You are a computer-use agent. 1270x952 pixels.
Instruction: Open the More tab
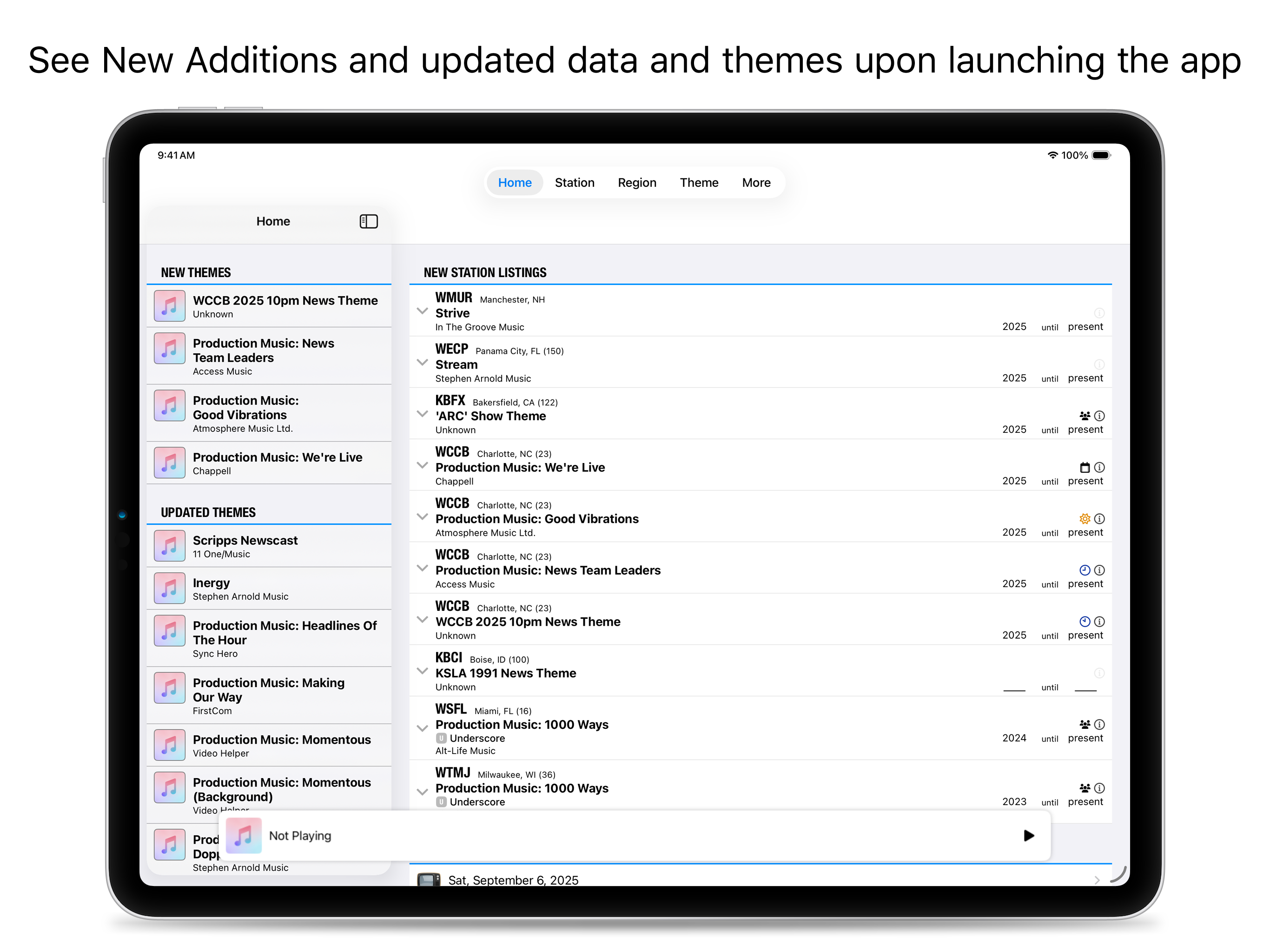pos(756,183)
